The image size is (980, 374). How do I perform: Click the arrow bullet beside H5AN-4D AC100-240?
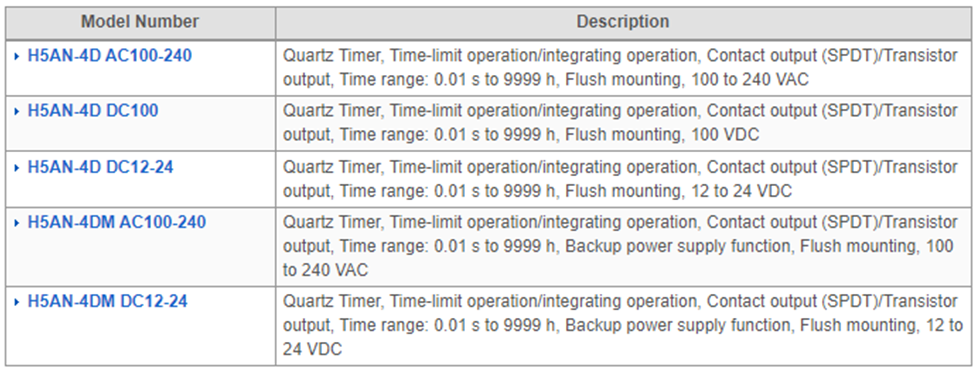pos(18,56)
